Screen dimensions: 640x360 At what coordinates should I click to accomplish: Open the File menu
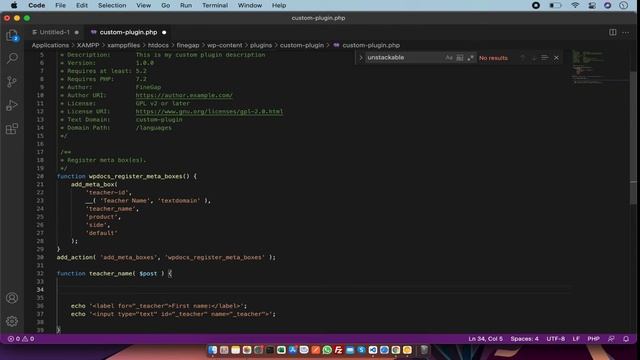pyautogui.click(x=60, y=5)
